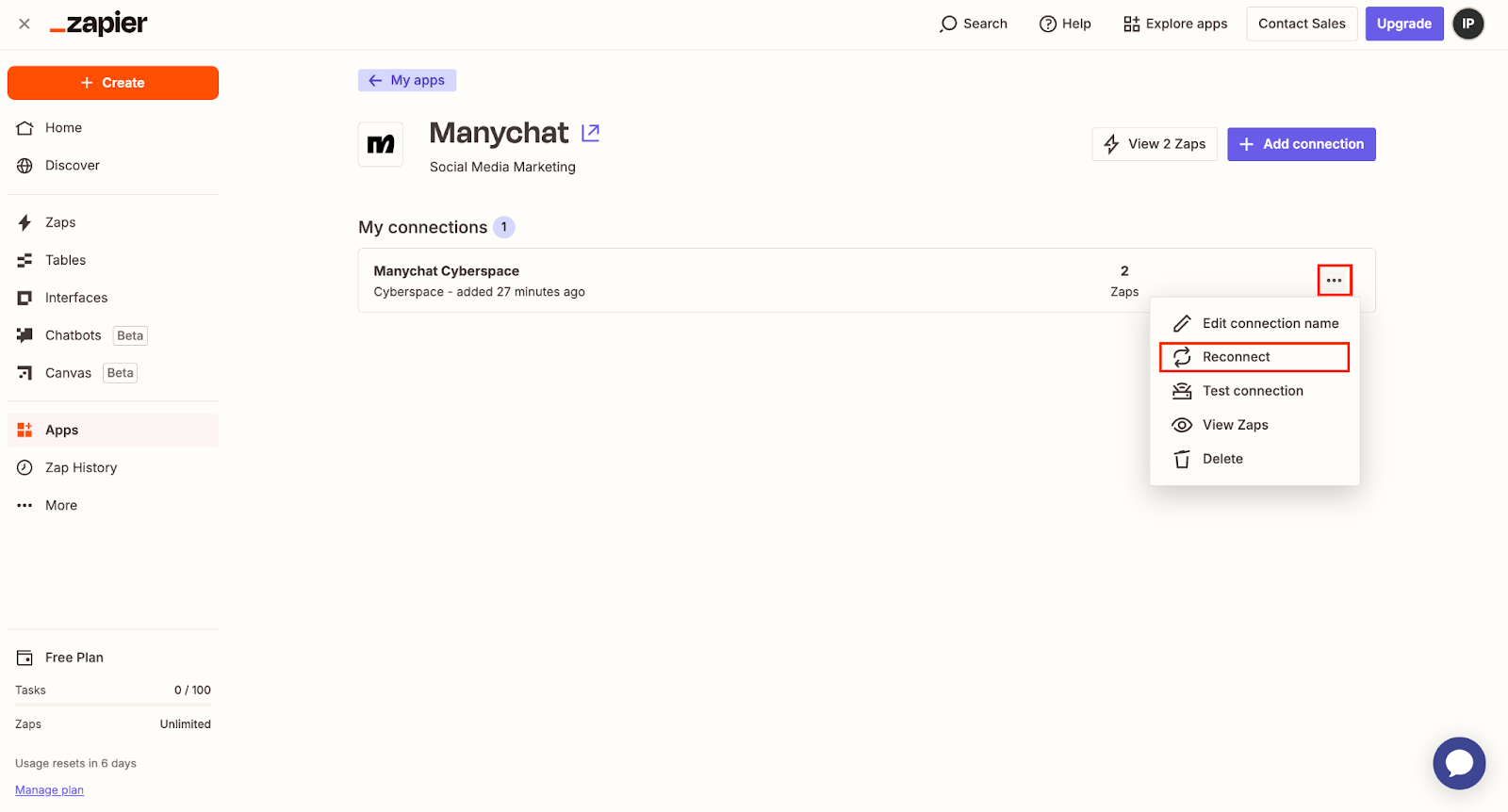
Task: Open Search in the top bar
Action: [x=974, y=24]
